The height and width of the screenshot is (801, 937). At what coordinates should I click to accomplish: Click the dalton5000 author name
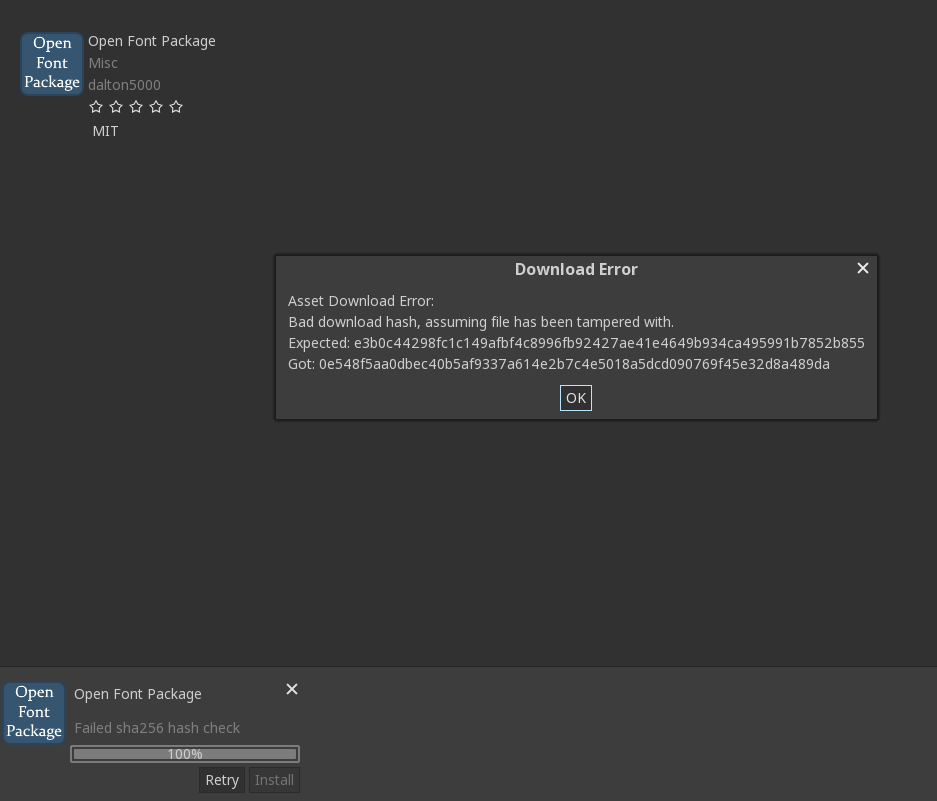pyautogui.click(x=124, y=85)
